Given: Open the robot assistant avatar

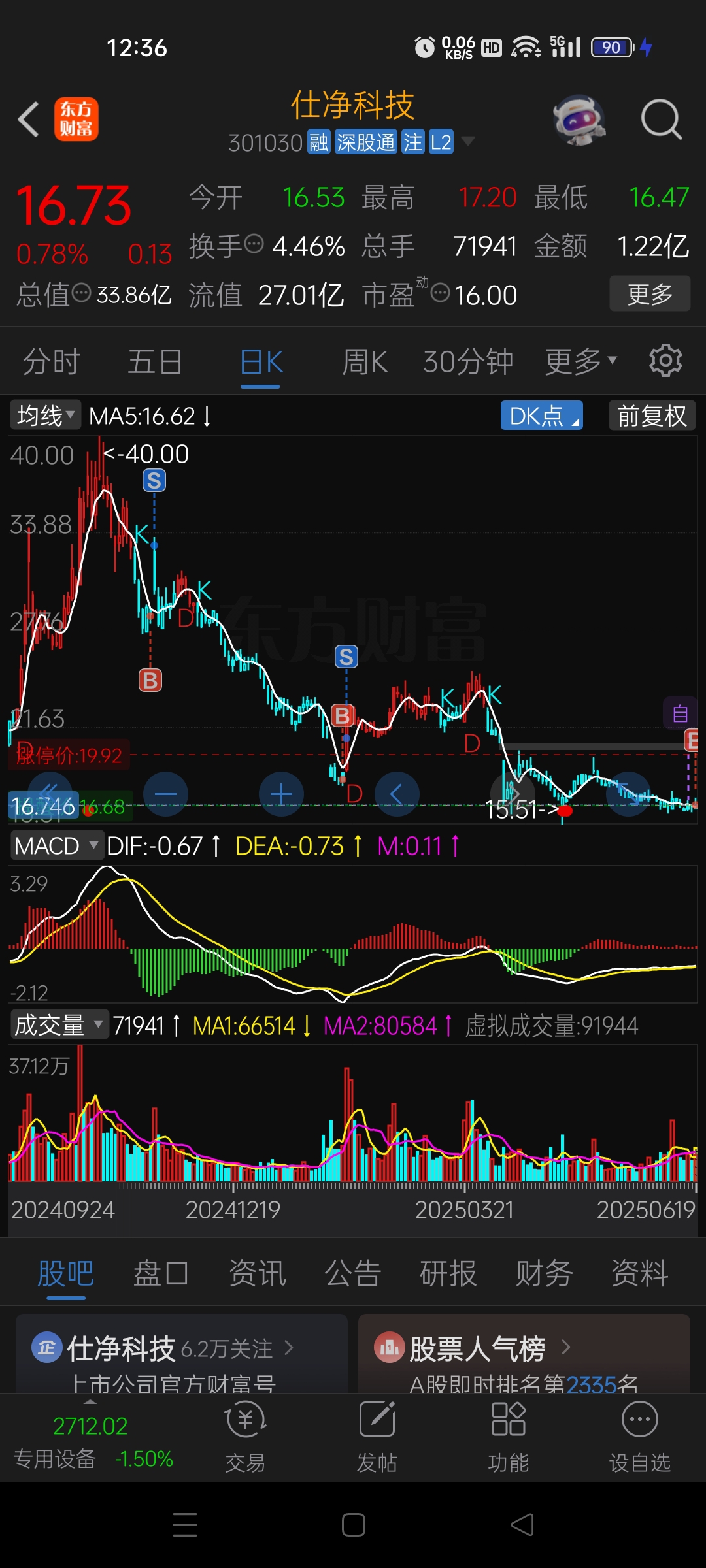Looking at the screenshot, I should [x=579, y=120].
